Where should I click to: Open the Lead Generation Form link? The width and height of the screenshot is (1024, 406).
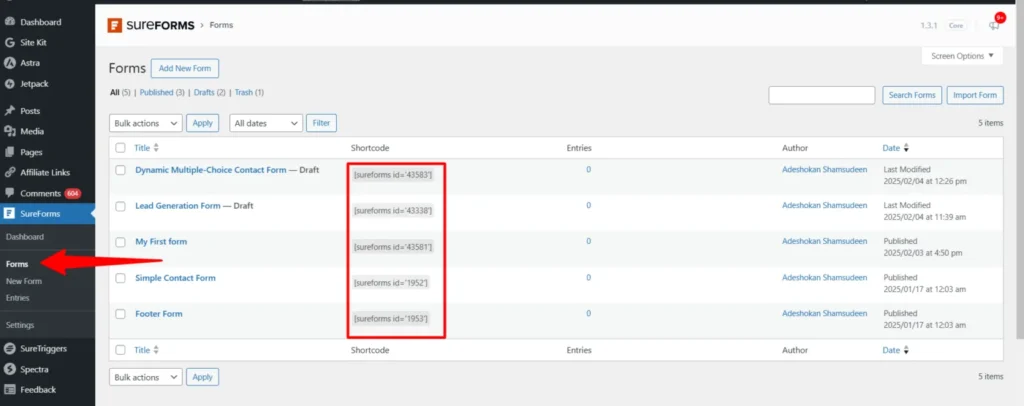click(178, 206)
